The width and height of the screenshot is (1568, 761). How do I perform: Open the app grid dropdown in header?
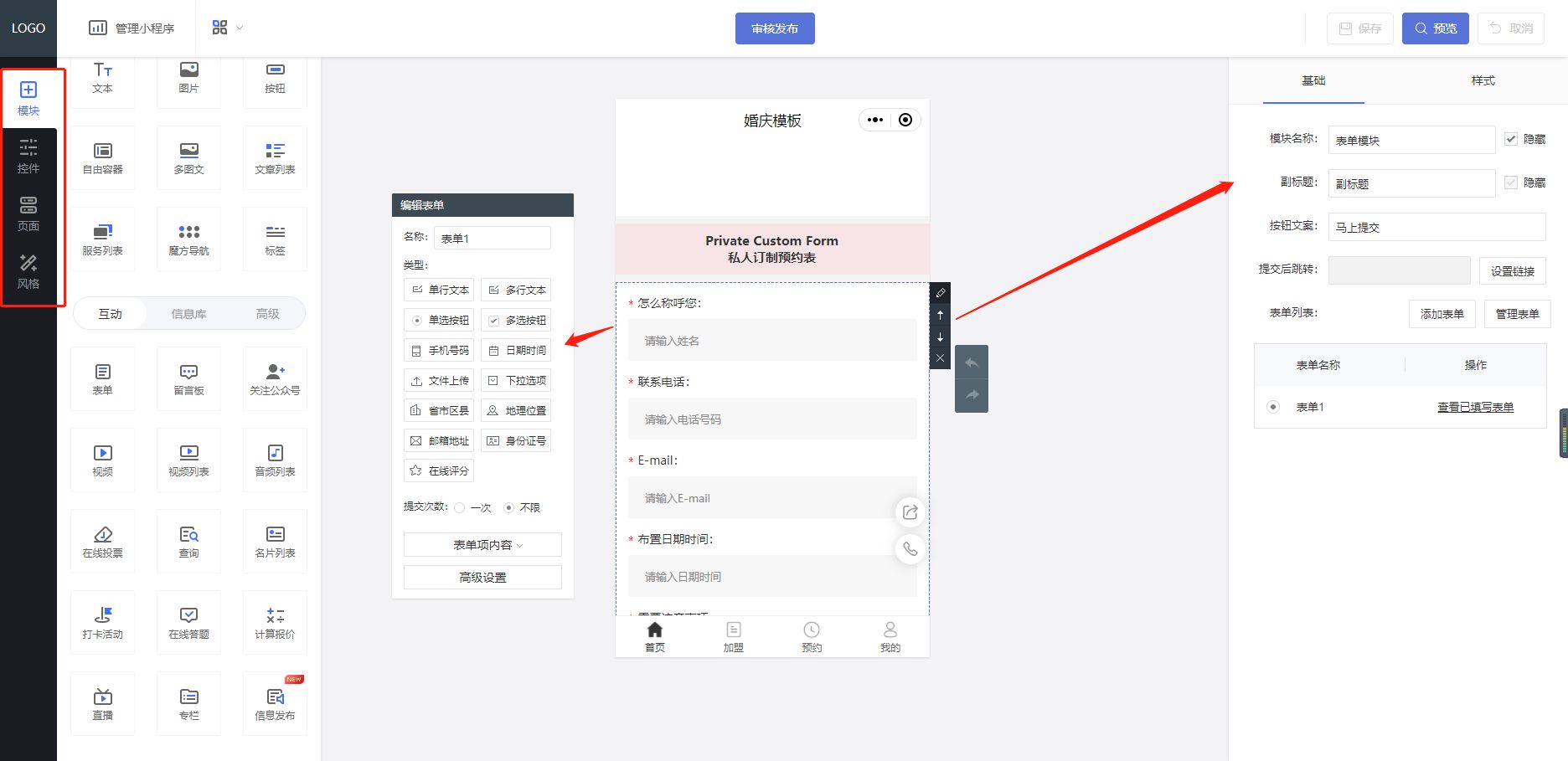point(227,28)
